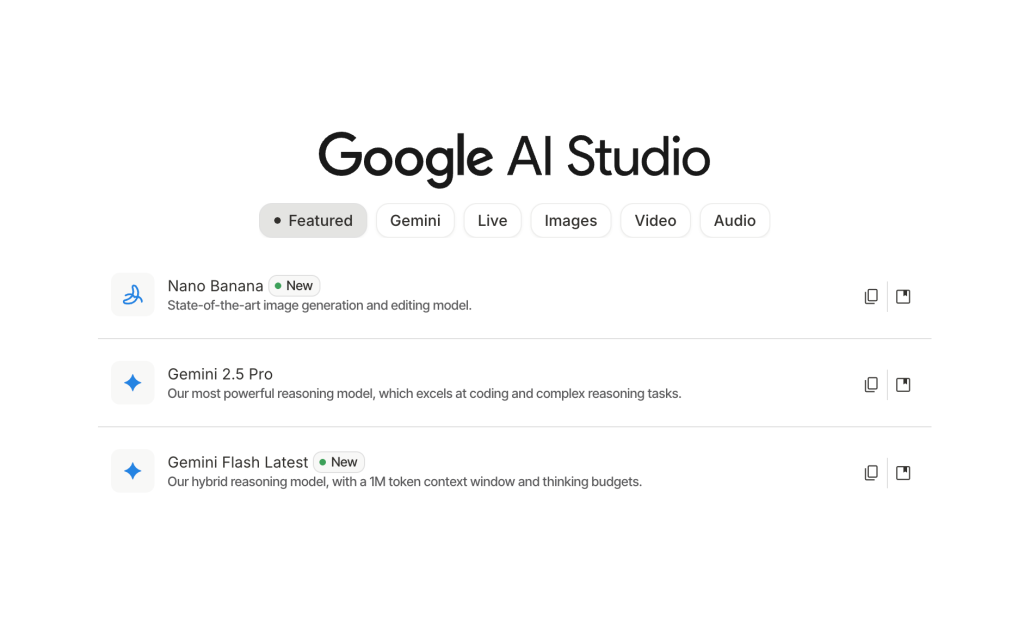Click the New badge beside Nano Banana

coord(294,286)
